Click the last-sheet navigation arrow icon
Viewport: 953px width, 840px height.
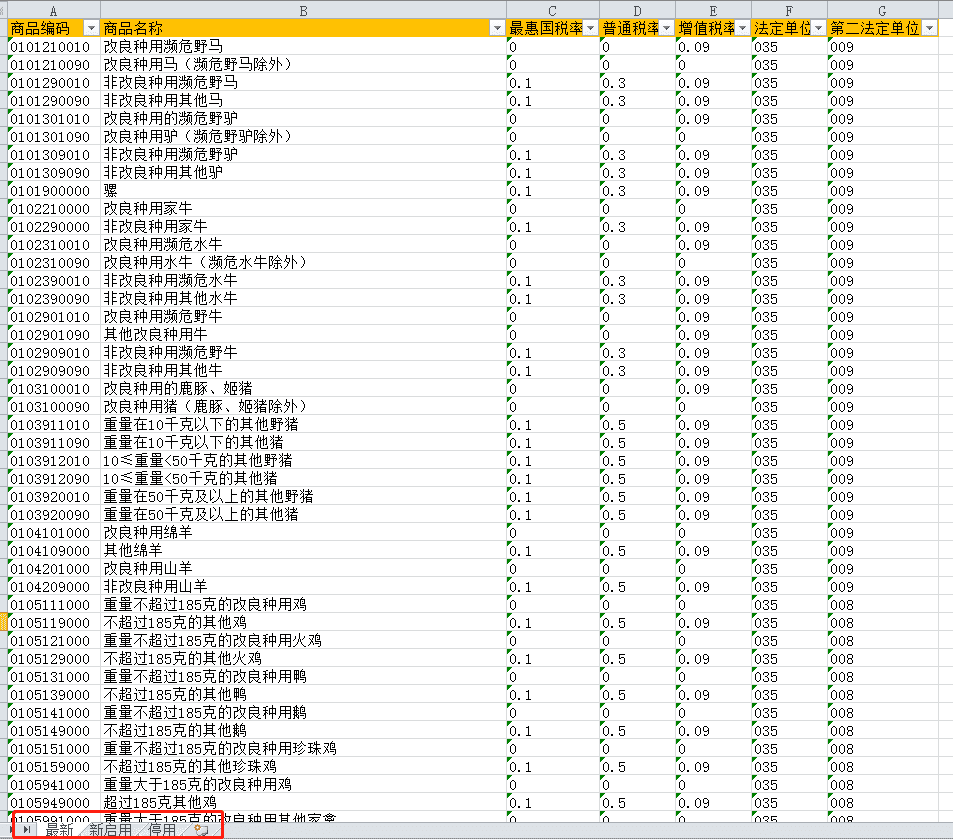pos(26,829)
